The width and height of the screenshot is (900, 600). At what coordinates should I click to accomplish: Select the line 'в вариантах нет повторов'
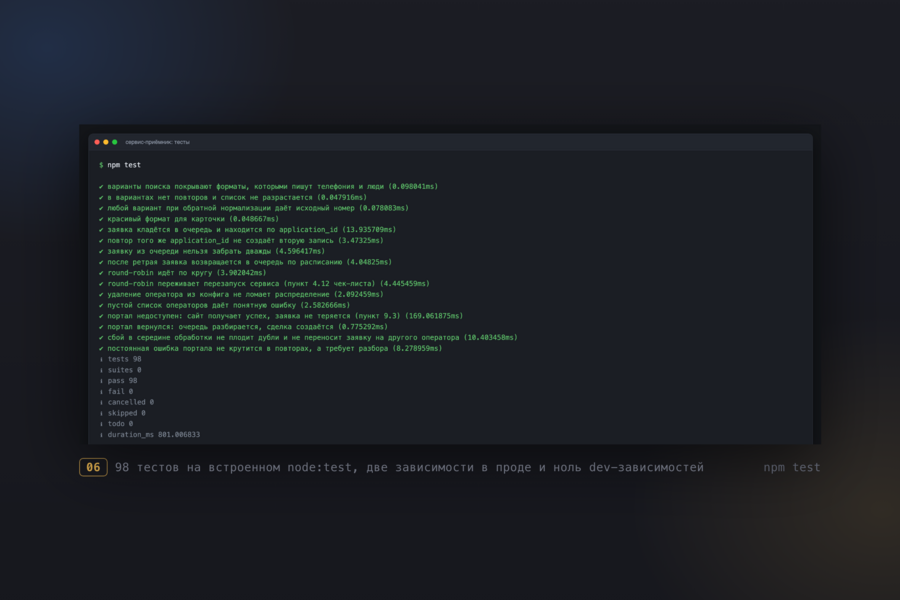coord(232,198)
